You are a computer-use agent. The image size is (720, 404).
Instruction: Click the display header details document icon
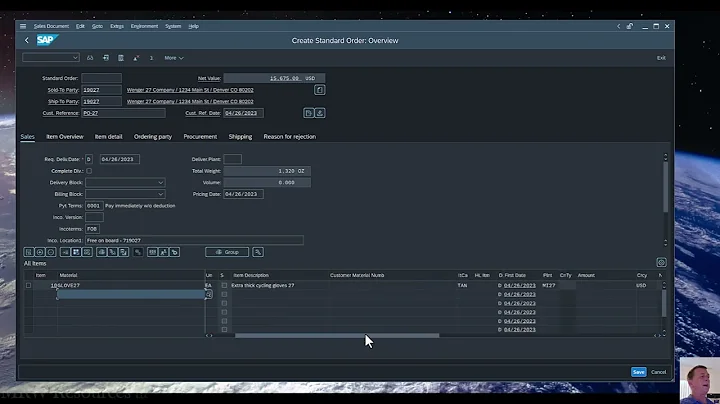[309, 113]
